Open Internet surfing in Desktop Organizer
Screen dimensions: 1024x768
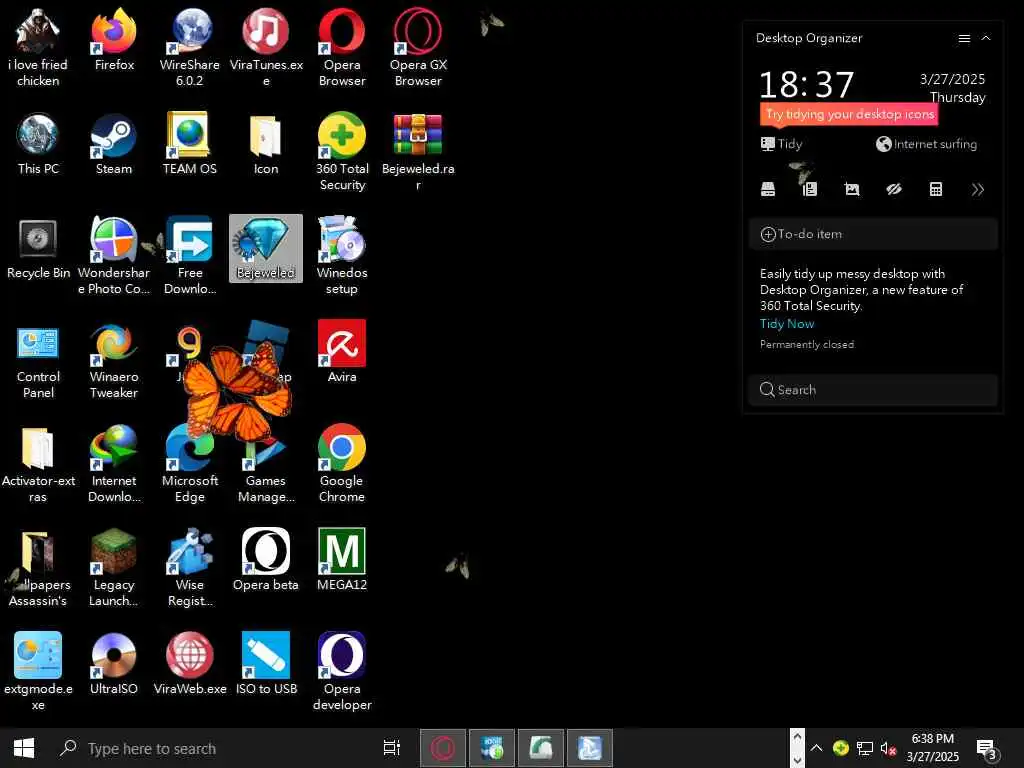click(927, 144)
